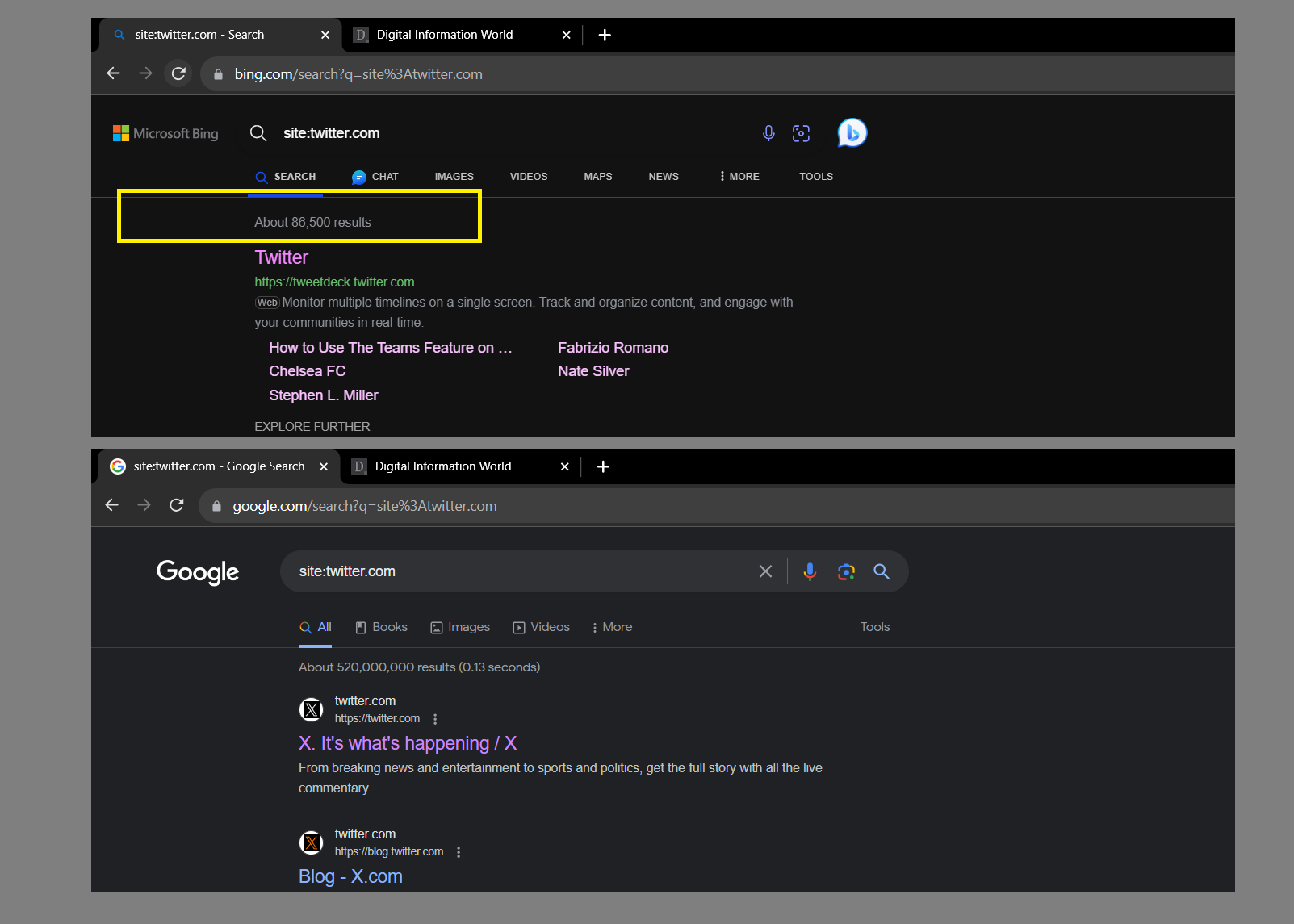Close Digital Information World tab in Google window
Screen dimensions: 1294x924
[565, 466]
